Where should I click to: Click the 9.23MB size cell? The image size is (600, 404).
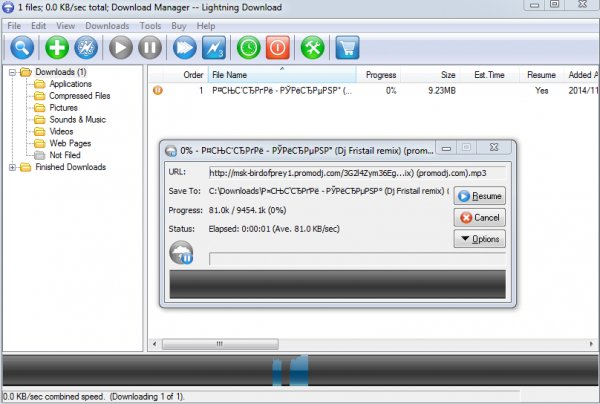pyautogui.click(x=442, y=91)
